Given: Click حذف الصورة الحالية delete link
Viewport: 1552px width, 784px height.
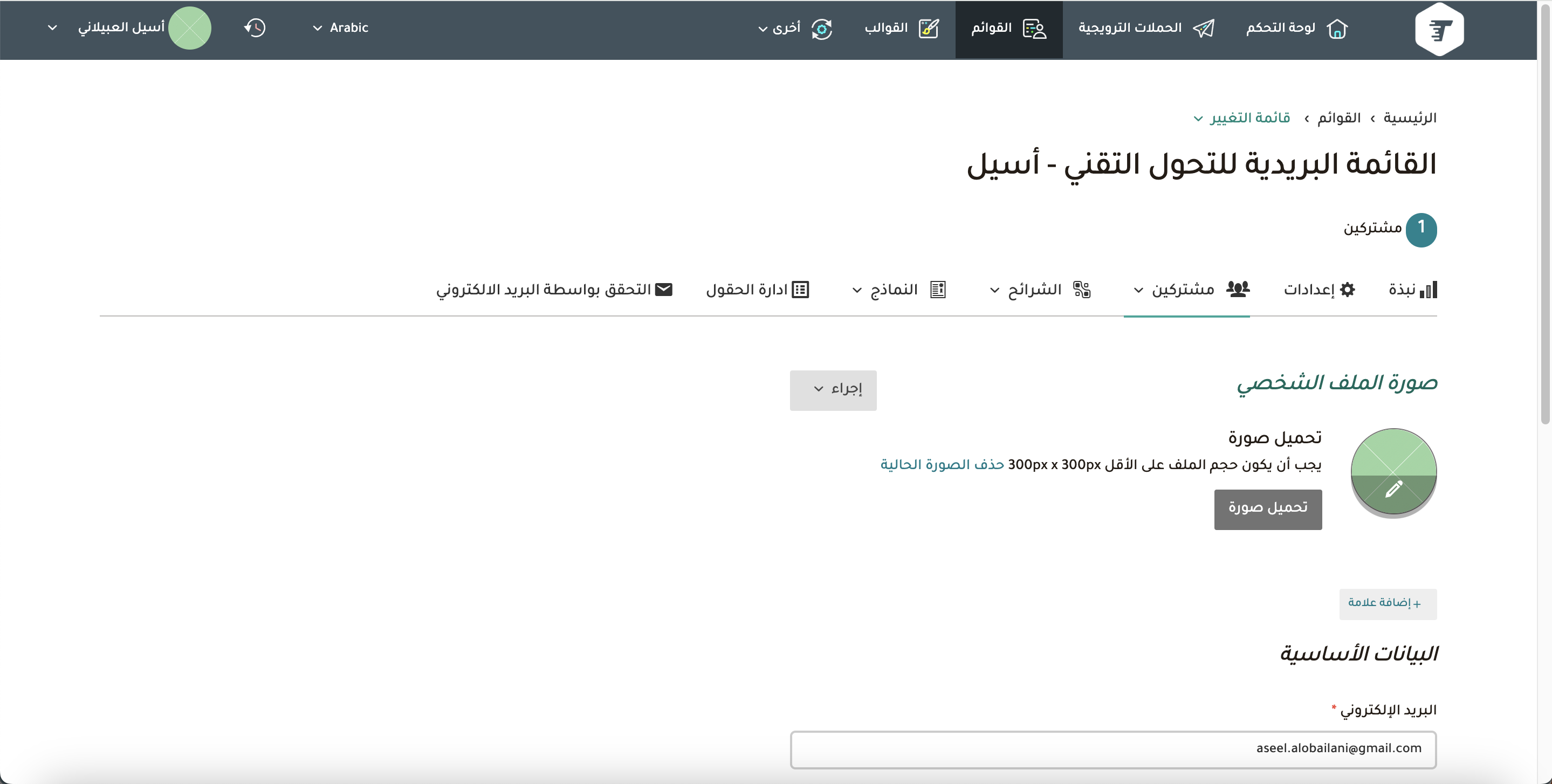Looking at the screenshot, I should coord(942,465).
